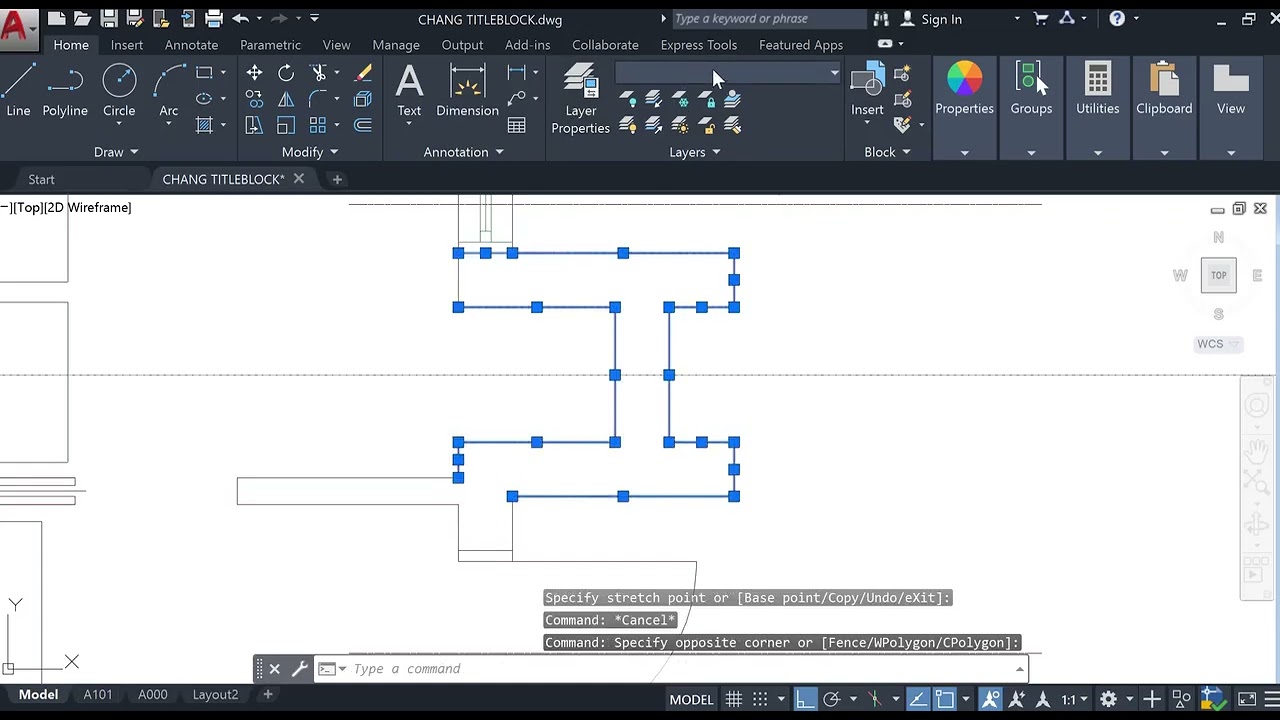Toggle annotation objects visibility in status bar
The image size is (1280, 720).
point(991,699)
